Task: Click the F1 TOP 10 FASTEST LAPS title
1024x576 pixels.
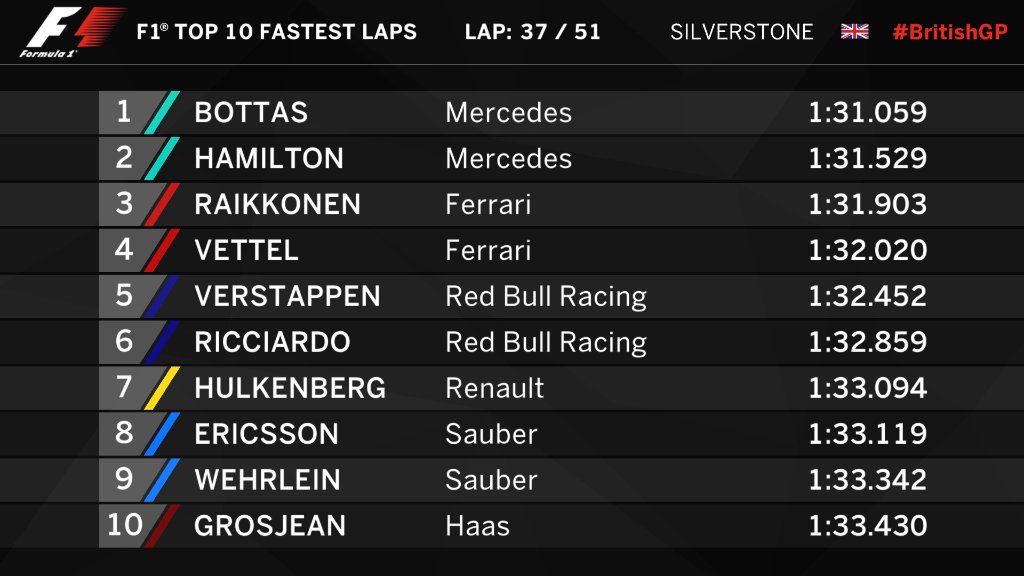Action: pyautogui.click(x=276, y=32)
